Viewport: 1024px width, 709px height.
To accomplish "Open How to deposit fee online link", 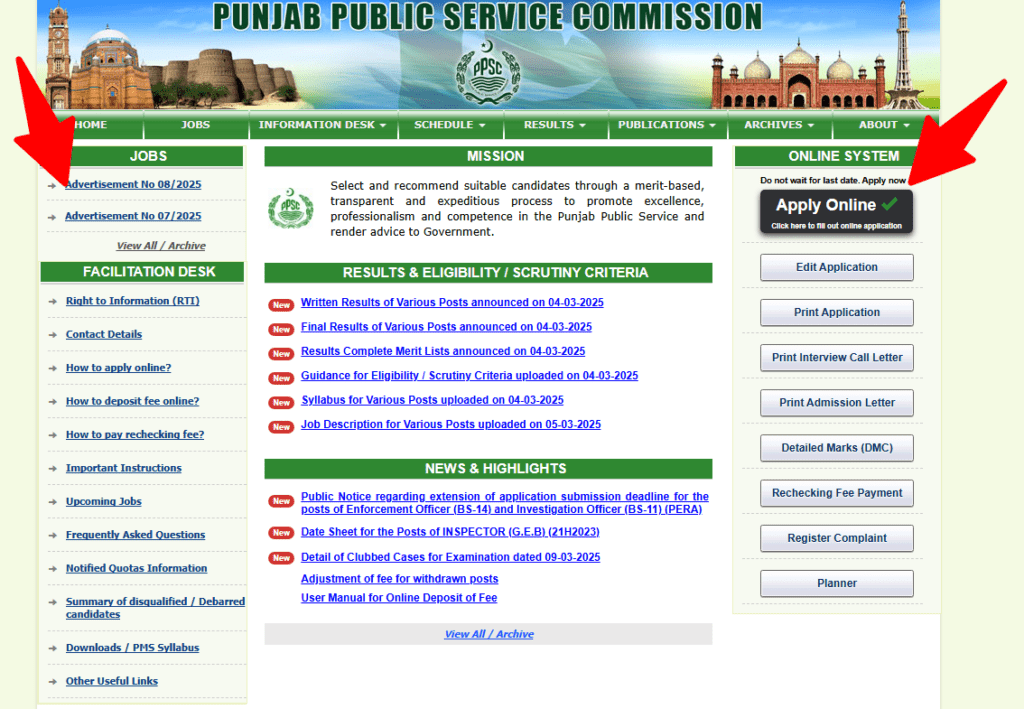I will coord(133,401).
